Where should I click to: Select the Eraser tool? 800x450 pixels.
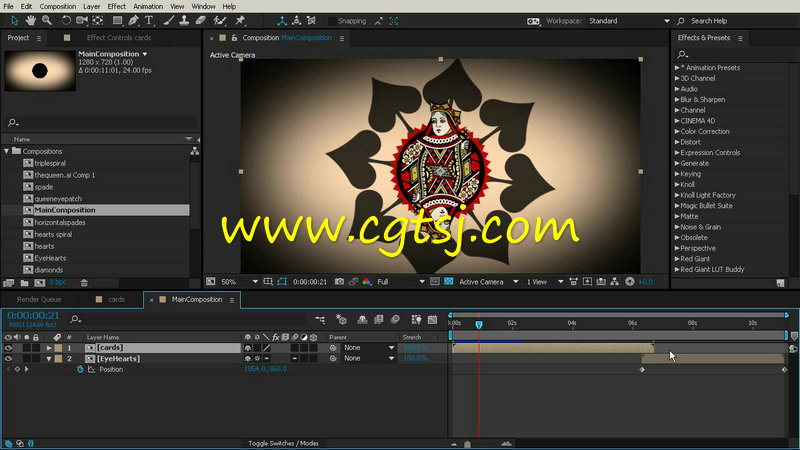201,20
